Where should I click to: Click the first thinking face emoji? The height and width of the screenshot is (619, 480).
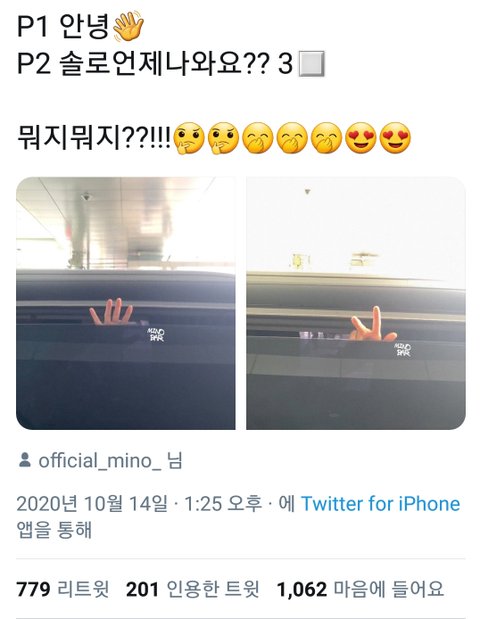(x=189, y=139)
